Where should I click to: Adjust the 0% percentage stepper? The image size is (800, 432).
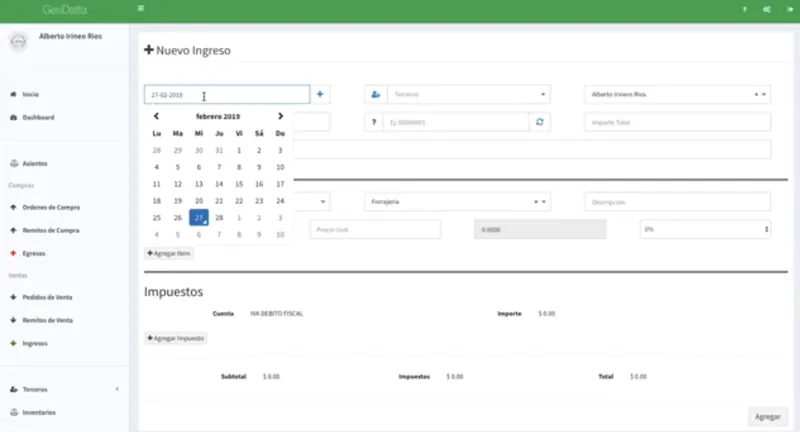[766, 230]
